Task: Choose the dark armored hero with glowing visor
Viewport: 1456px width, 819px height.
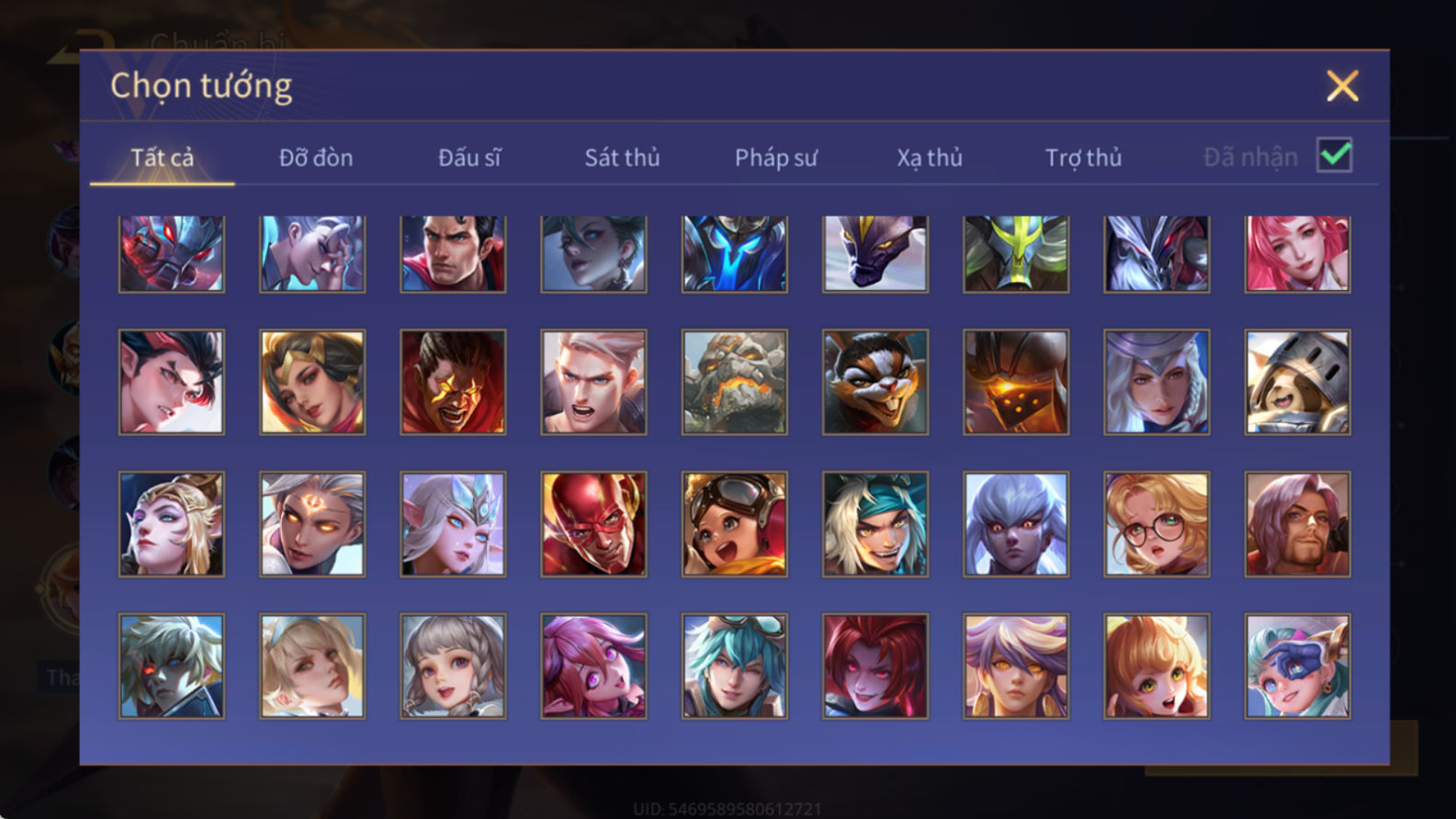Action: coord(1016,382)
